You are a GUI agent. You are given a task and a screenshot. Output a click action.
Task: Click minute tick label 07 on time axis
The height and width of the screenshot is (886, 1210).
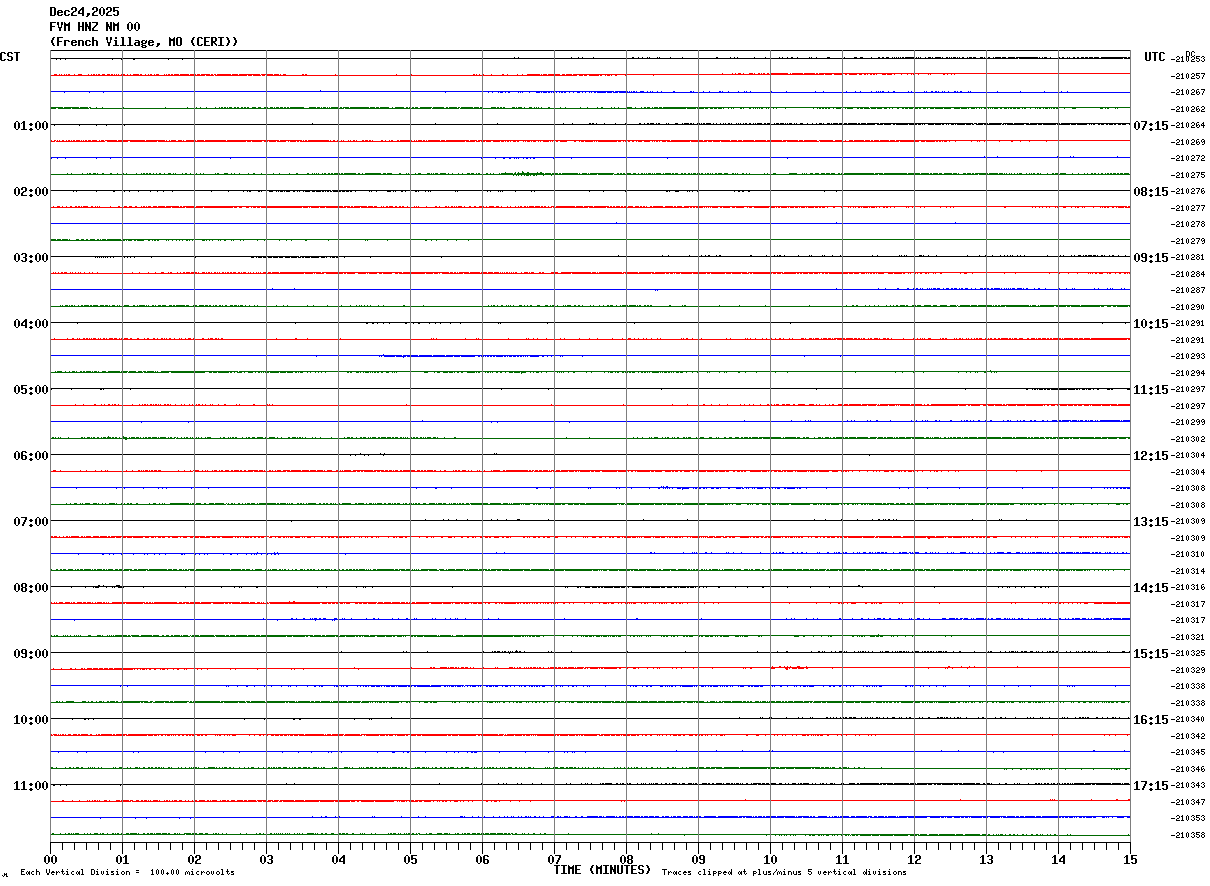point(554,859)
